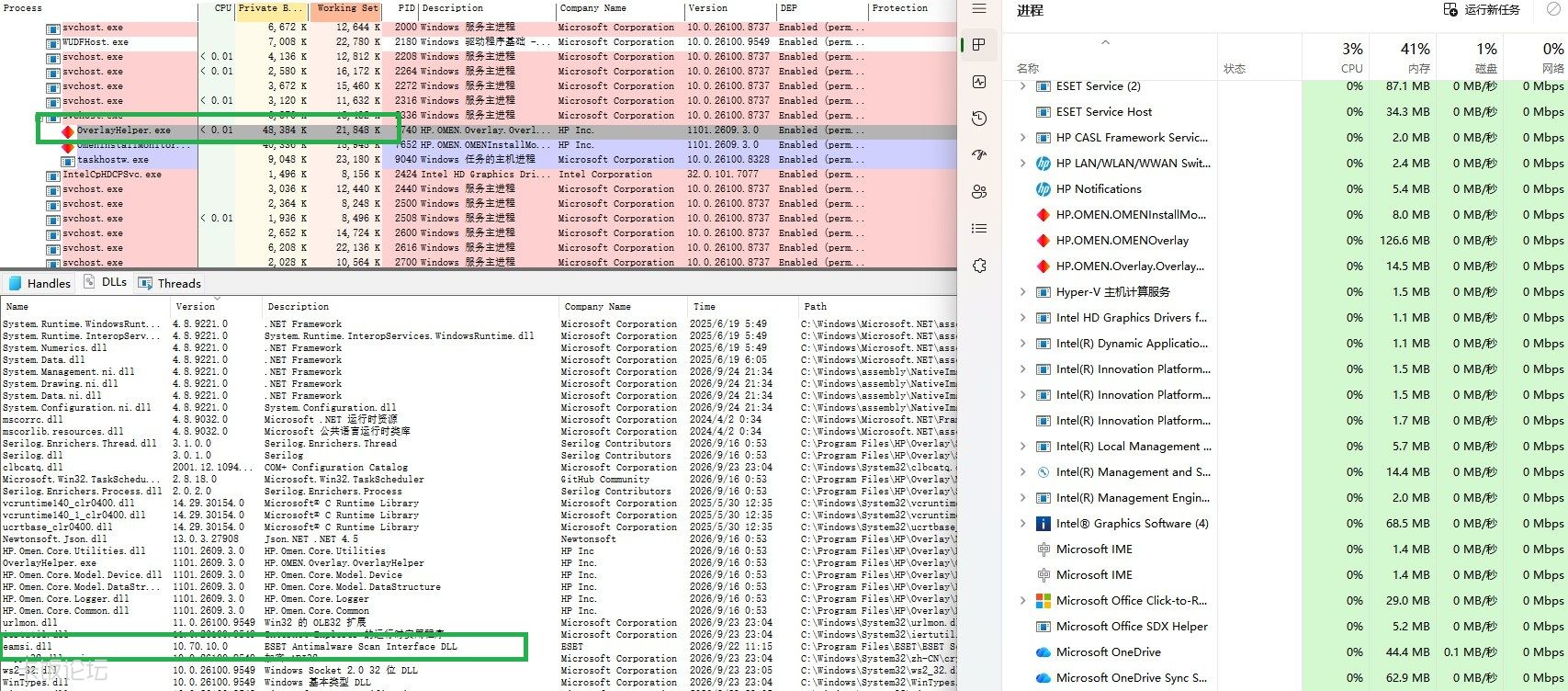Select WUDFHost.exe process row
Screen dimensions: 1568x691
click(478, 42)
